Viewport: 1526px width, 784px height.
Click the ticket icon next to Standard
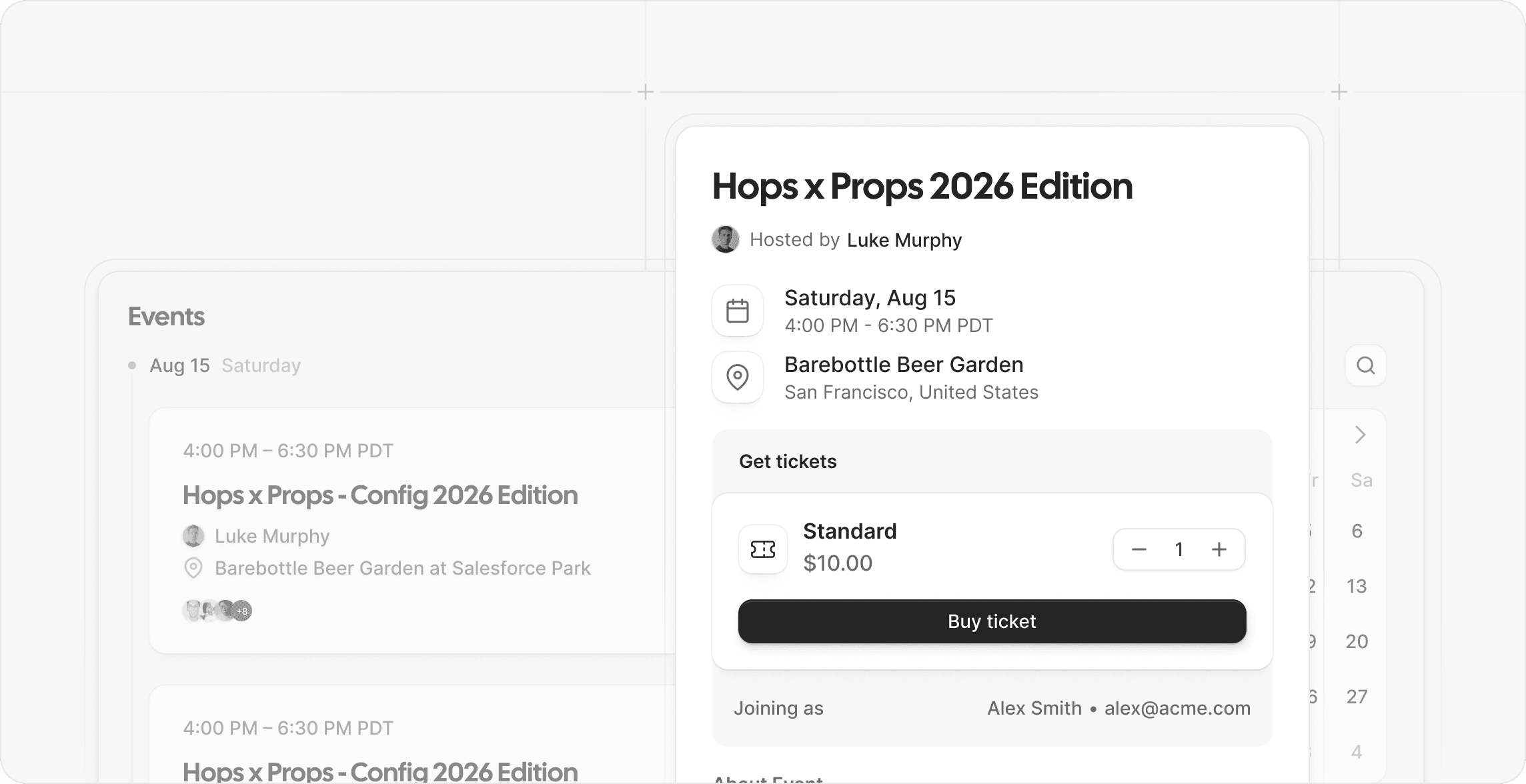coord(763,549)
